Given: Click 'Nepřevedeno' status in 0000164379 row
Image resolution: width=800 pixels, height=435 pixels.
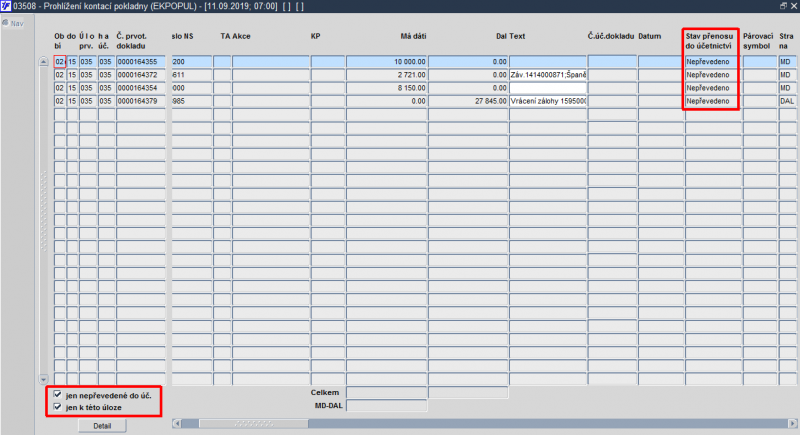Looking at the screenshot, I should pyautogui.click(x=711, y=101).
